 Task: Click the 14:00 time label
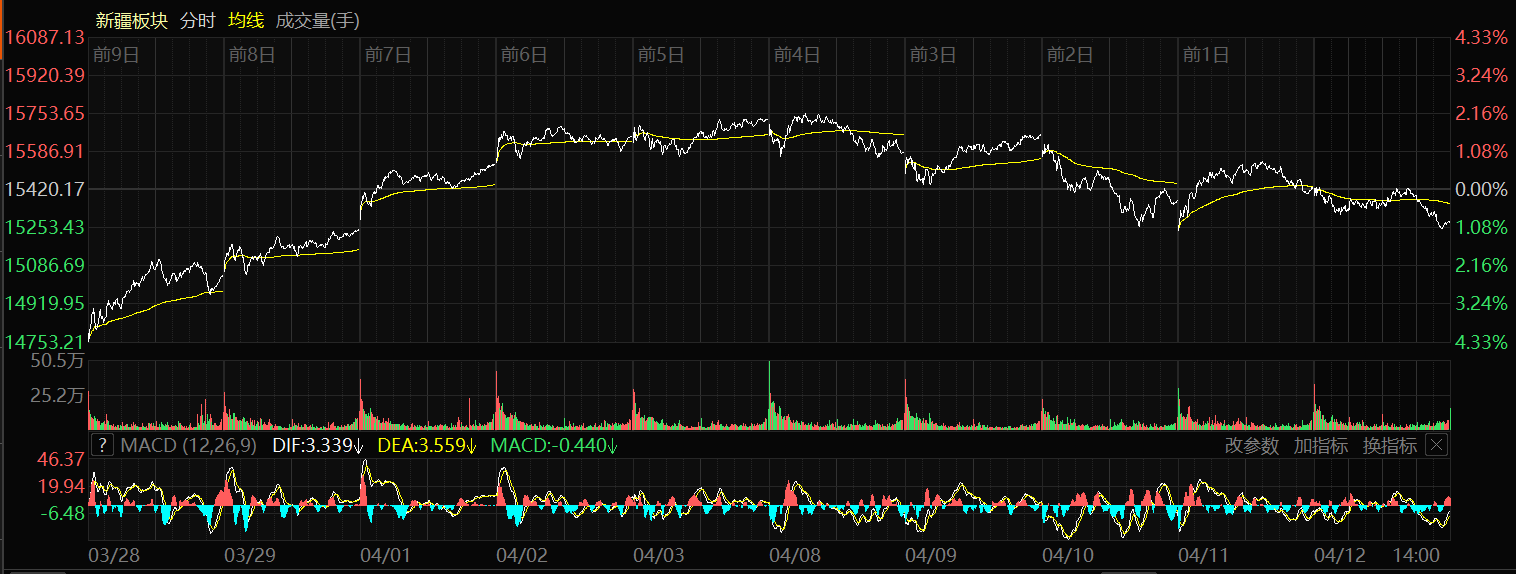click(1417, 554)
